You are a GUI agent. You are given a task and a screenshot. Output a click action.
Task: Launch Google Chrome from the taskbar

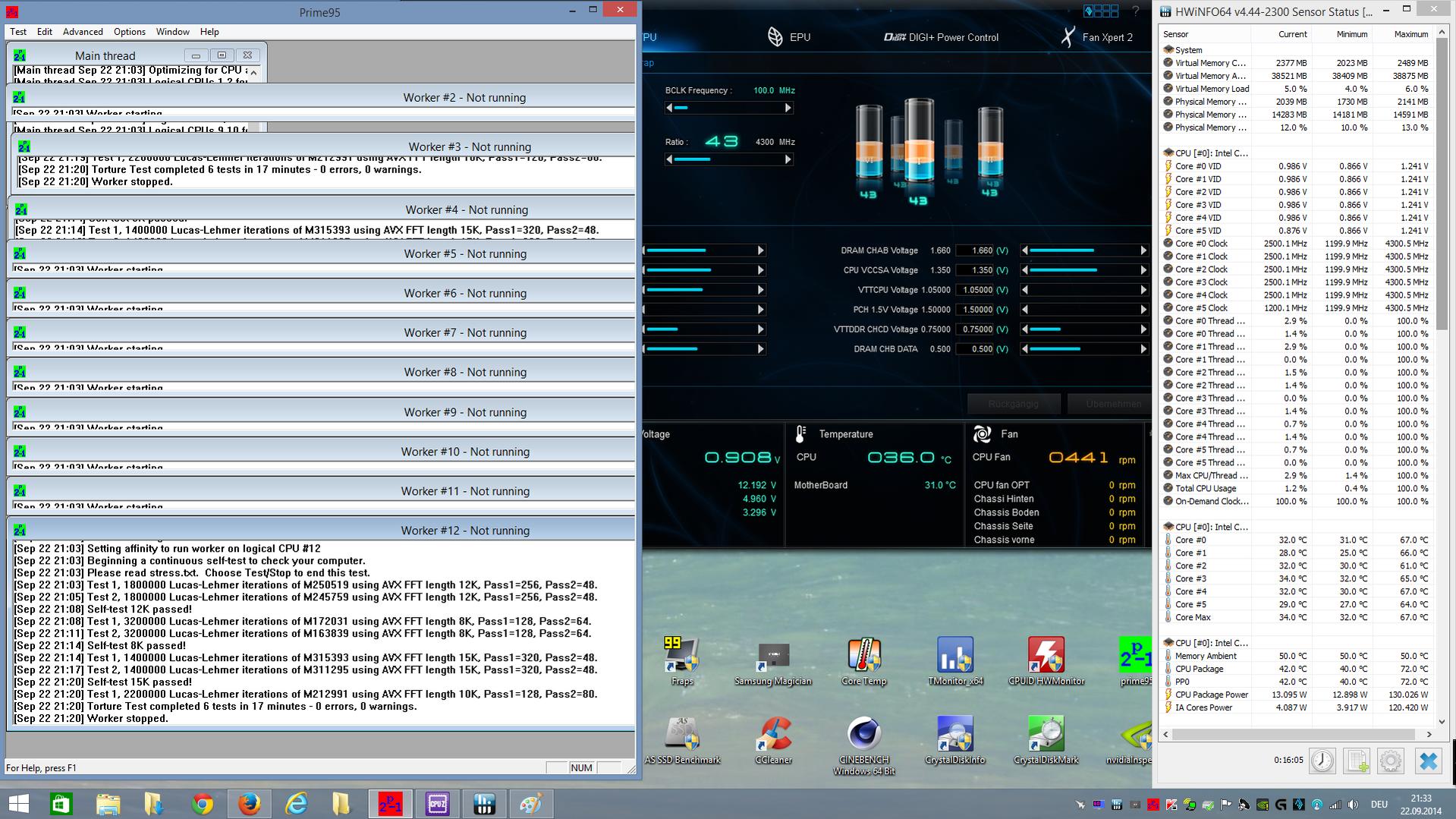coord(202,804)
